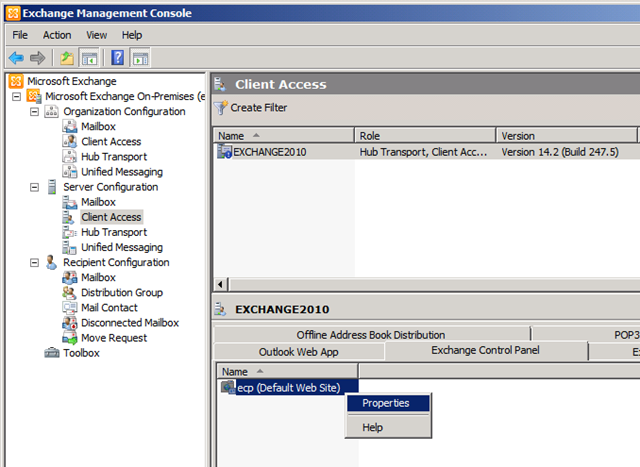Click the Mail Contact icon

tap(70, 308)
